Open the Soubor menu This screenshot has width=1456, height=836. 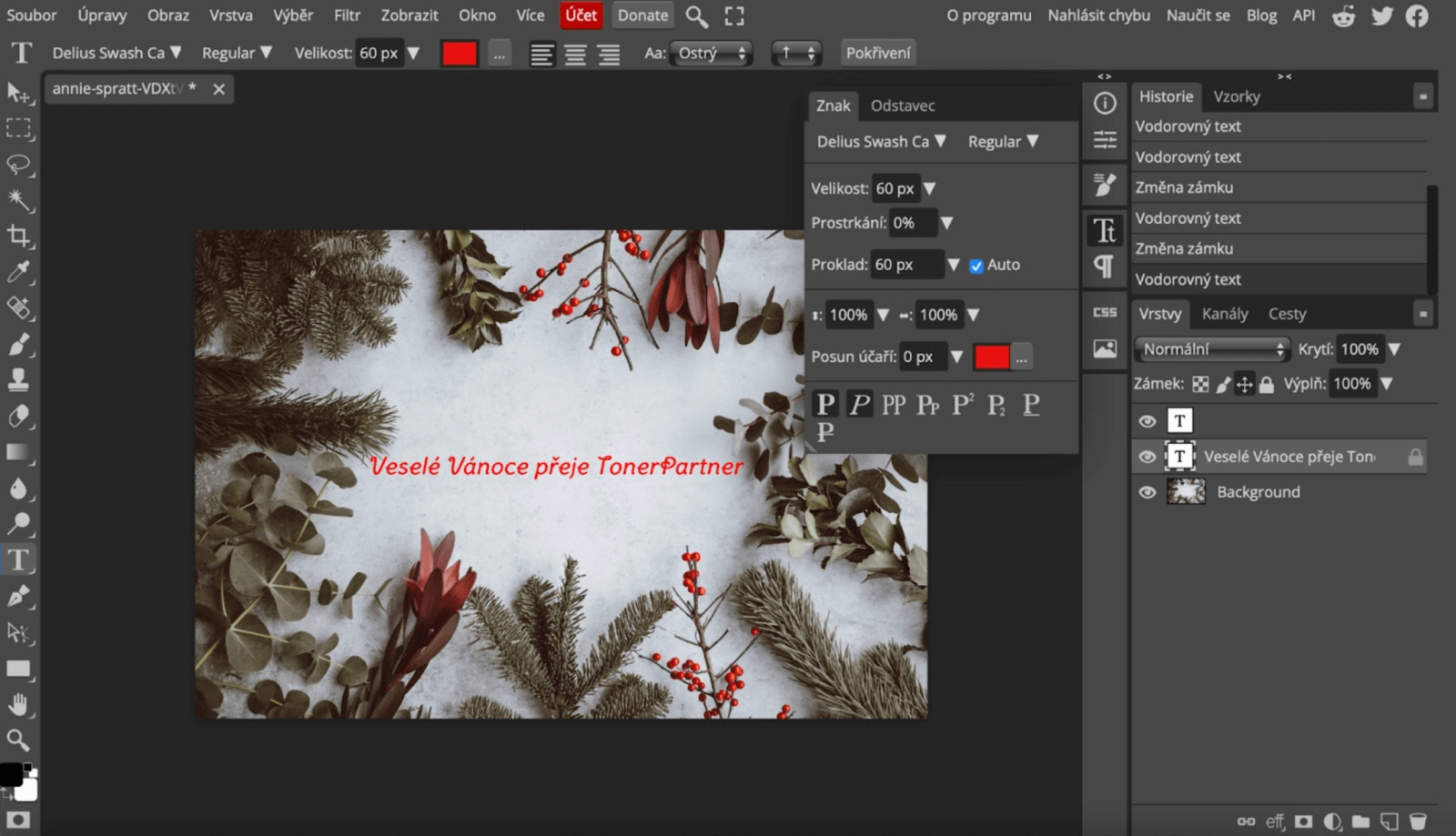[32, 15]
